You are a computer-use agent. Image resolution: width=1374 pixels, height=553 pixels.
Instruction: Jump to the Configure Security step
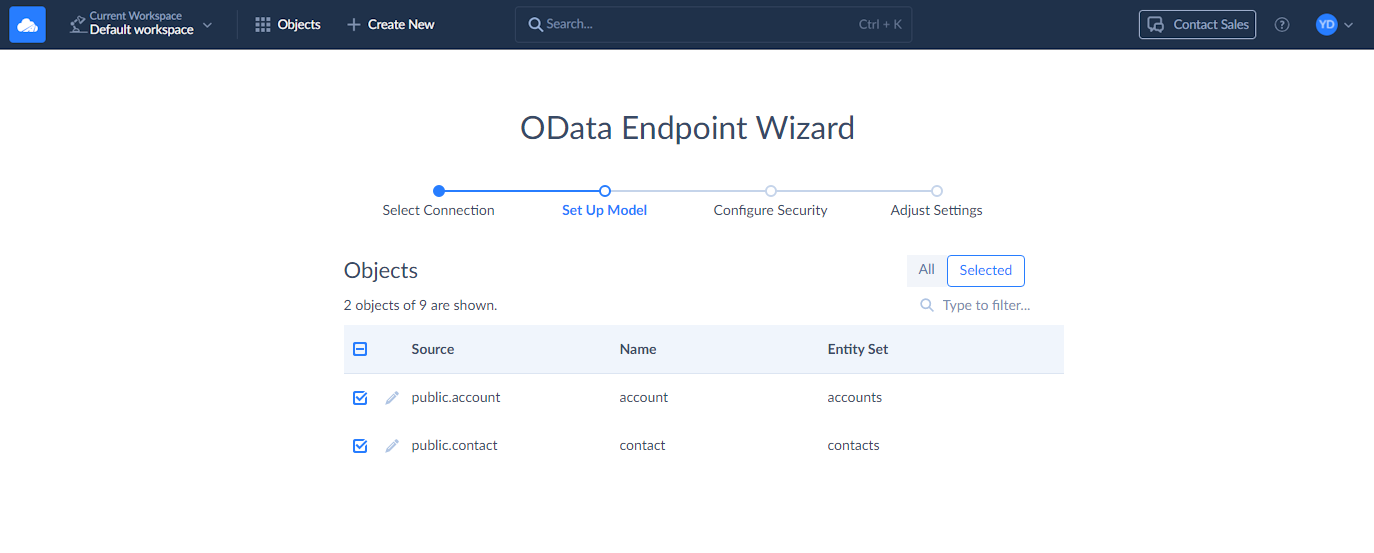click(x=770, y=191)
